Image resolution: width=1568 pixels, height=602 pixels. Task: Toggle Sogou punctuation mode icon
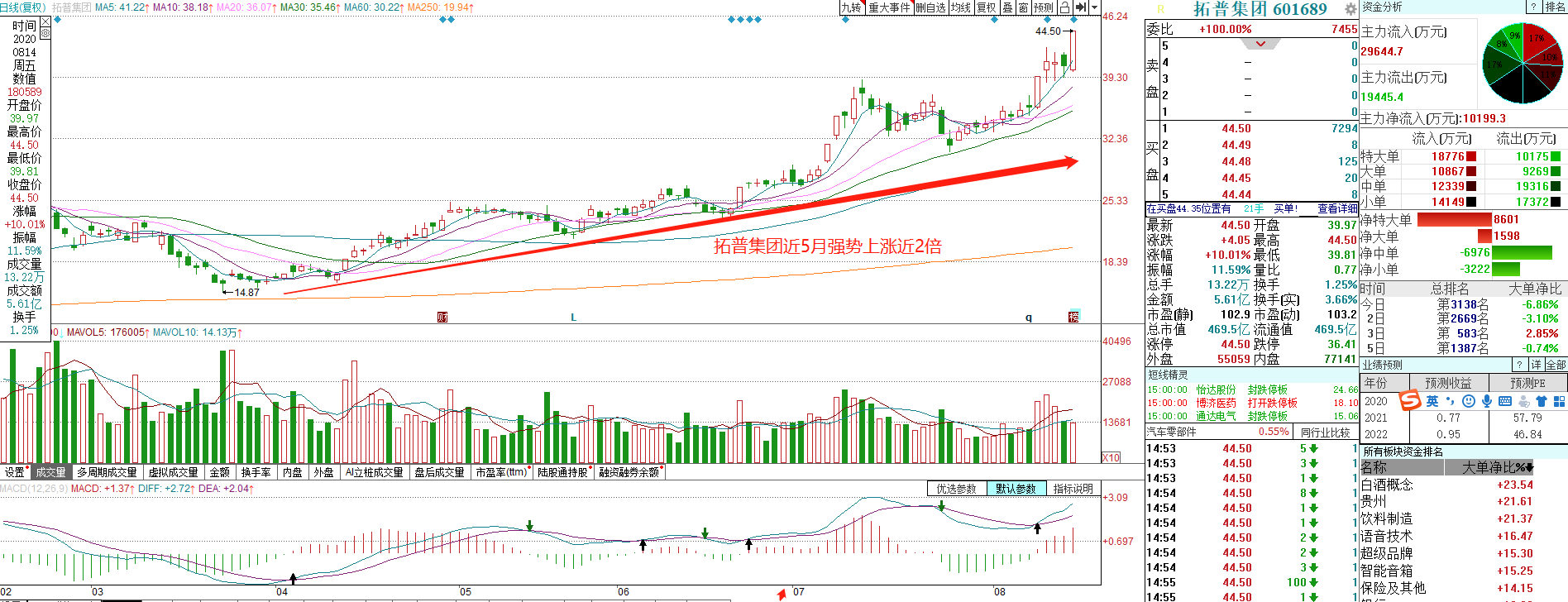(1451, 401)
